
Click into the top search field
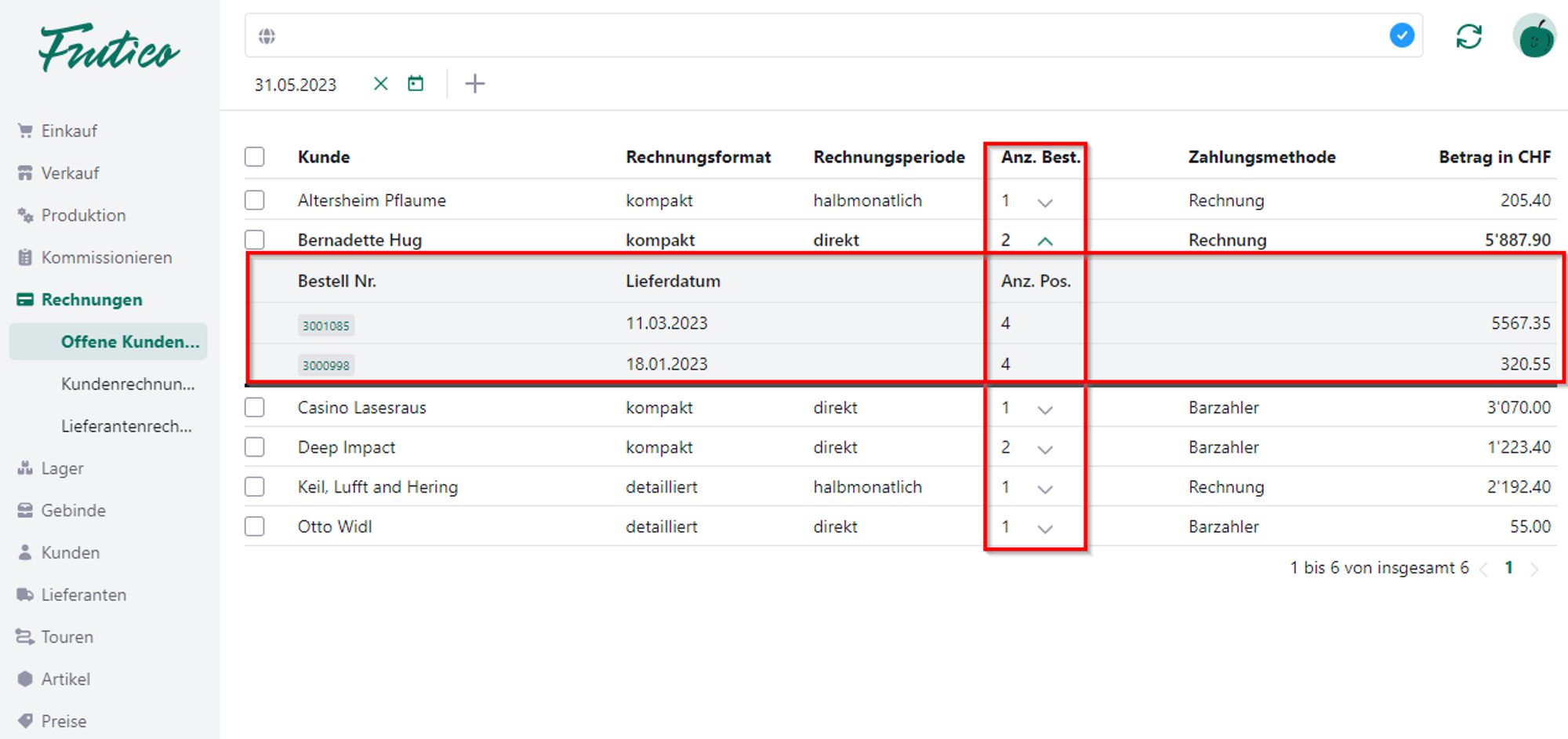pyautogui.click(x=823, y=36)
